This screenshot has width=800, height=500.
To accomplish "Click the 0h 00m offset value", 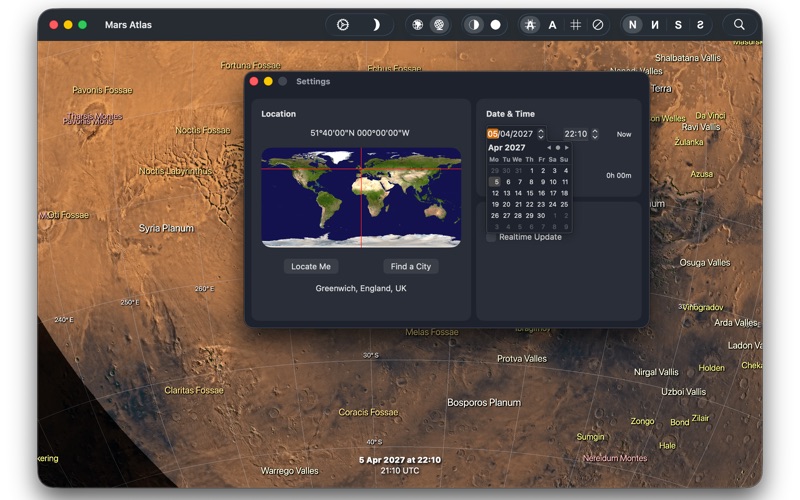I will point(618,175).
